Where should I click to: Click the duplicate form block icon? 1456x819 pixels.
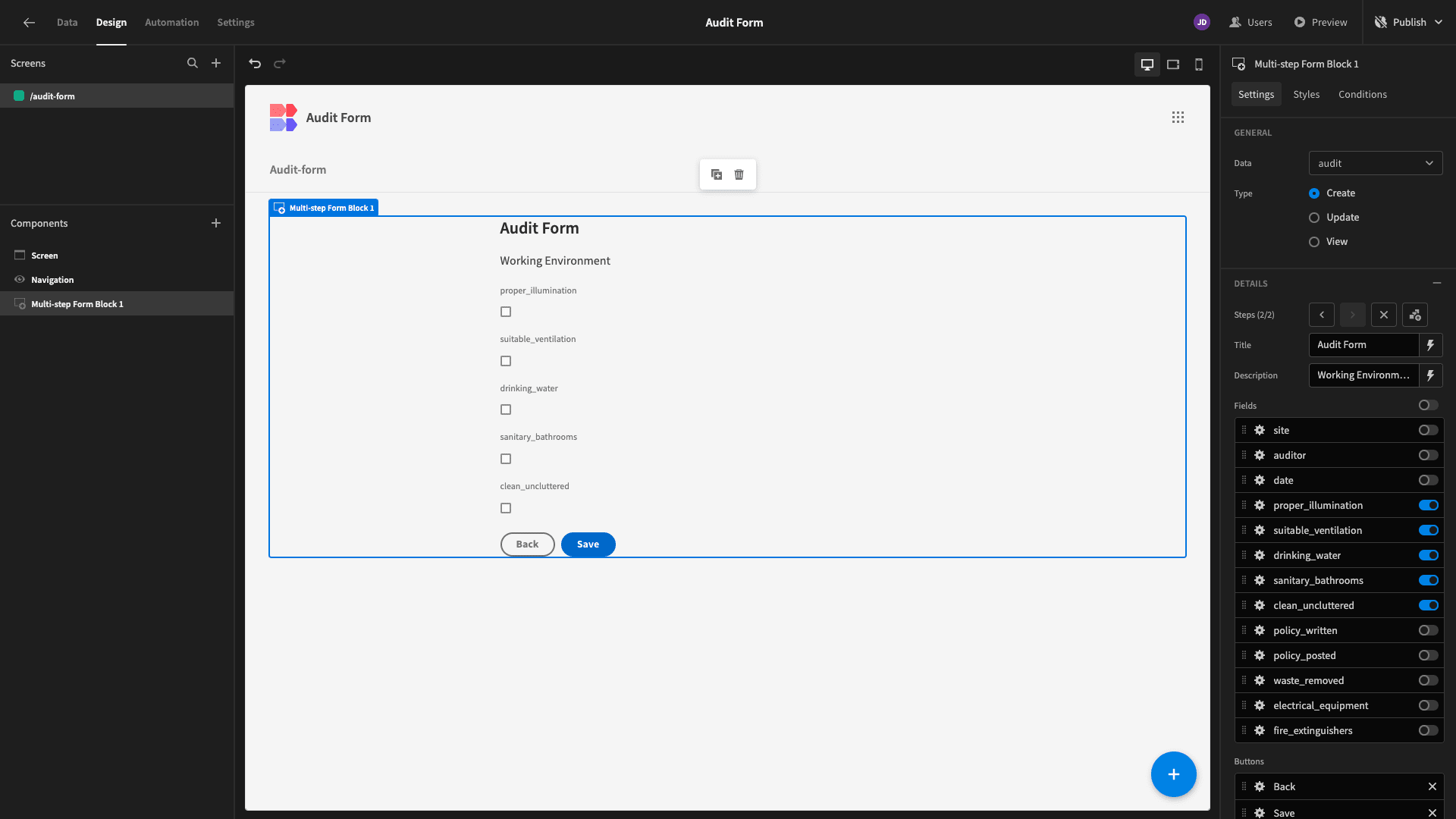pos(717,174)
